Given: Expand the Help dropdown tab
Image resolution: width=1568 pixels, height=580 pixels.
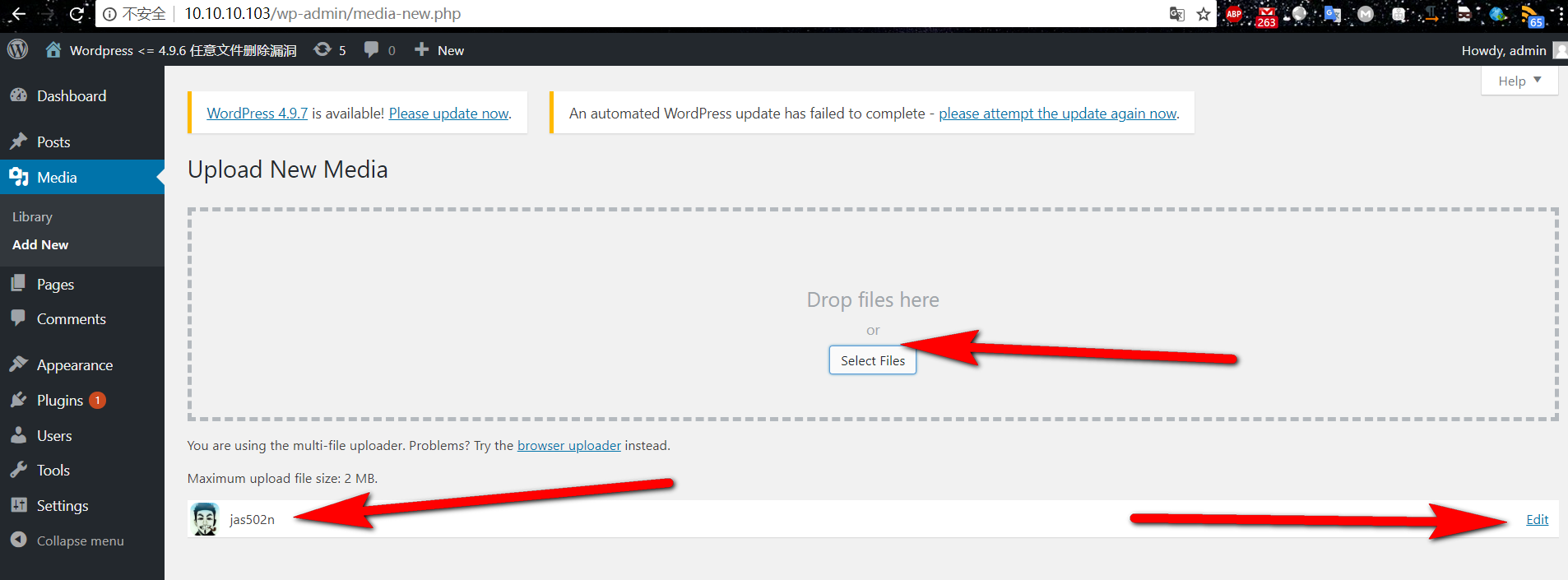Looking at the screenshot, I should click(1519, 81).
